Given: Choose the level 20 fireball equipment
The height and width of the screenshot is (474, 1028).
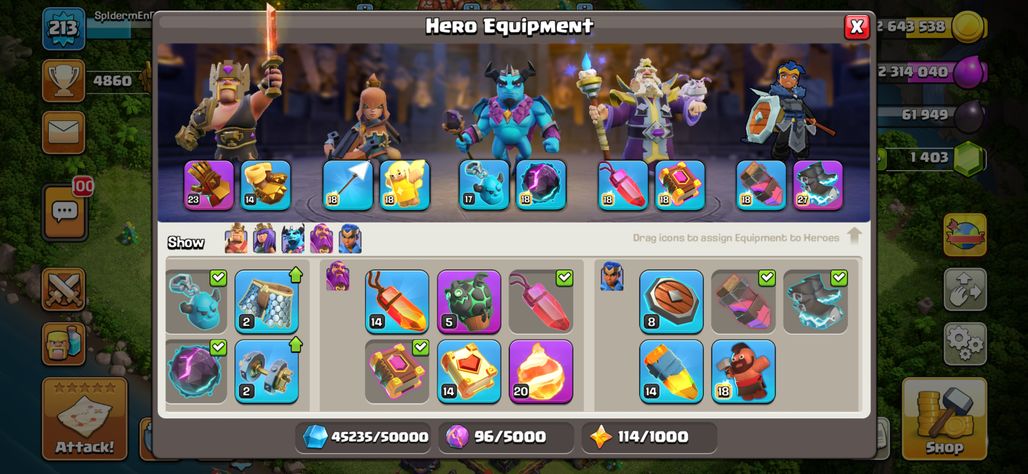Looking at the screenshot, I should click(541, 371).
